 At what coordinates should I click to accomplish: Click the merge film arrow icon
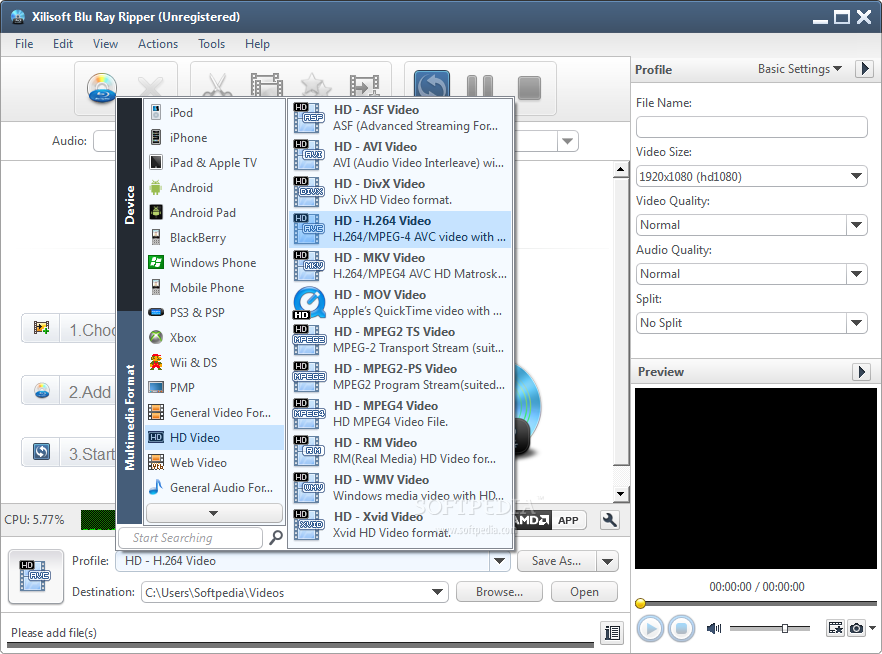pyautogui.click(x=364, y=87)
